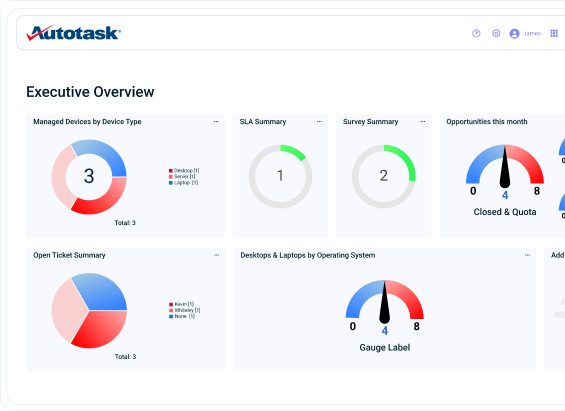This screenshot has height=411, width=565.
Task: Click the Whiteley [1] legend color swatch
Action: tap(171, 311)
